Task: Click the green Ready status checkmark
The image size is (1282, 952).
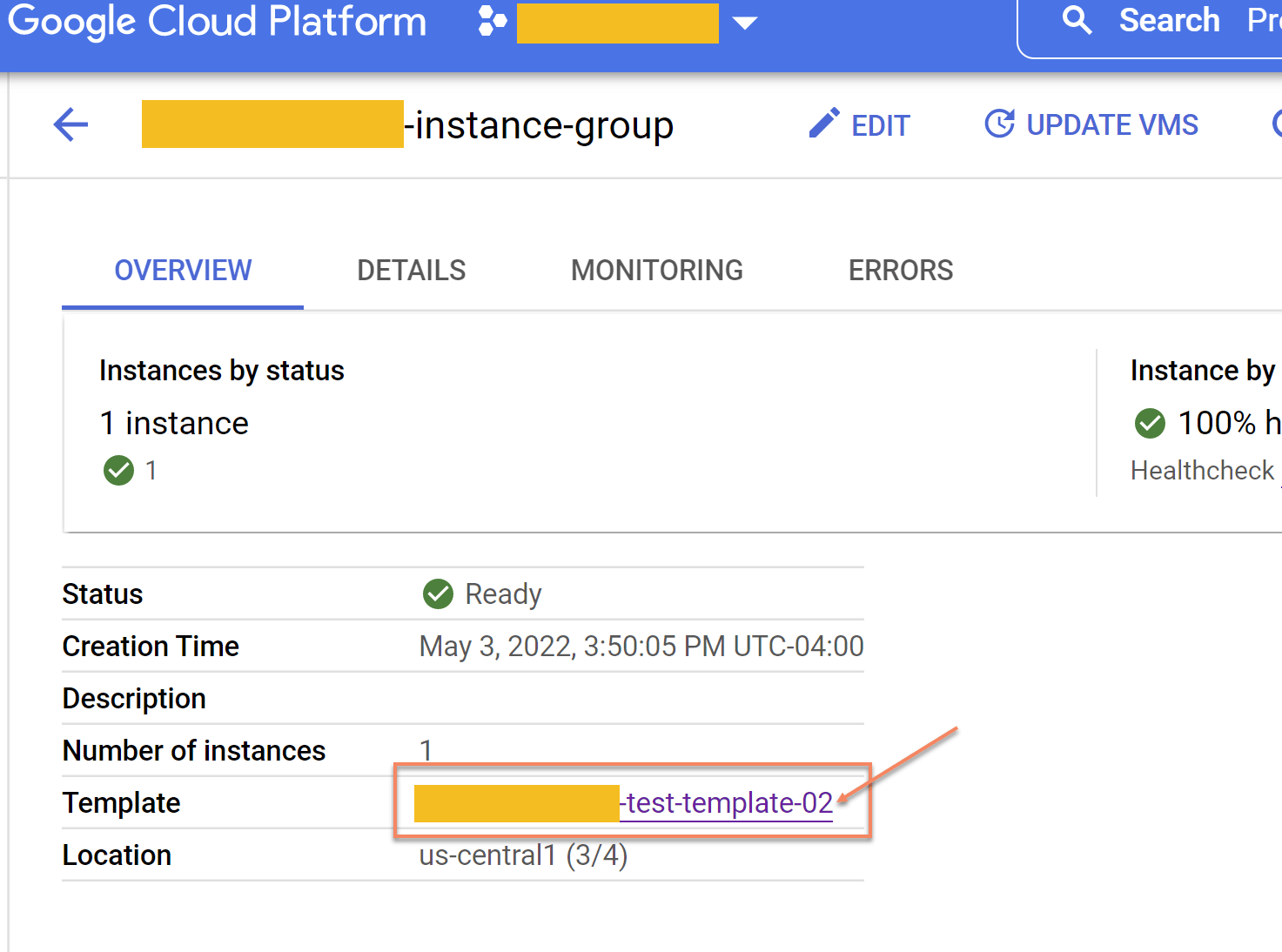Action: [438, 593]
